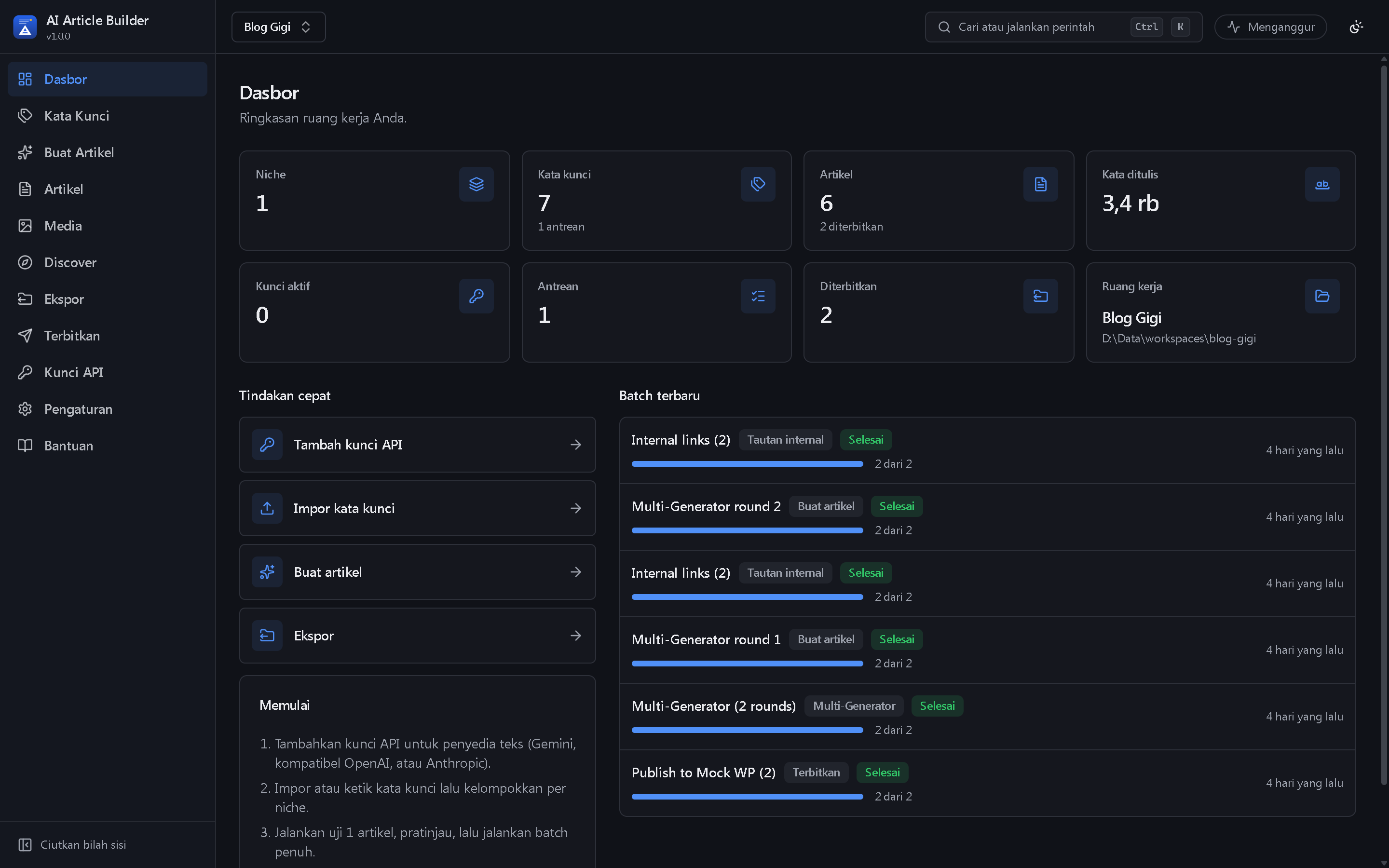Open the Publish to Mock WP (2) batch
This screenshot has width=1389, height=868.
987,784
